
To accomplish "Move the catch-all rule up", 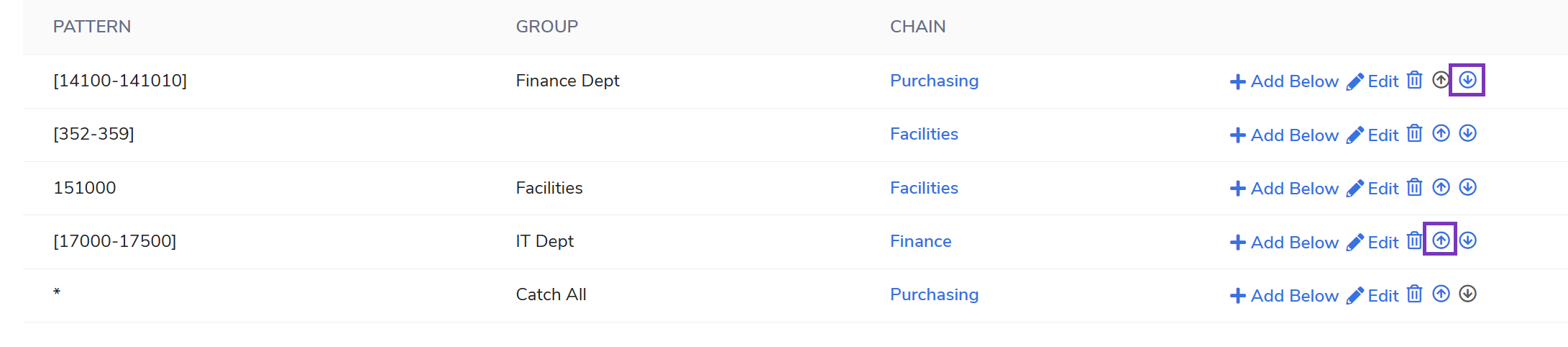I will click(1441, 294).
